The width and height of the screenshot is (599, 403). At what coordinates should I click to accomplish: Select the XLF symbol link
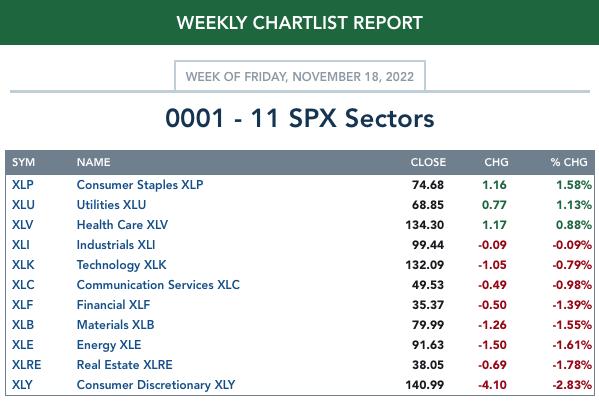point(23,305)
